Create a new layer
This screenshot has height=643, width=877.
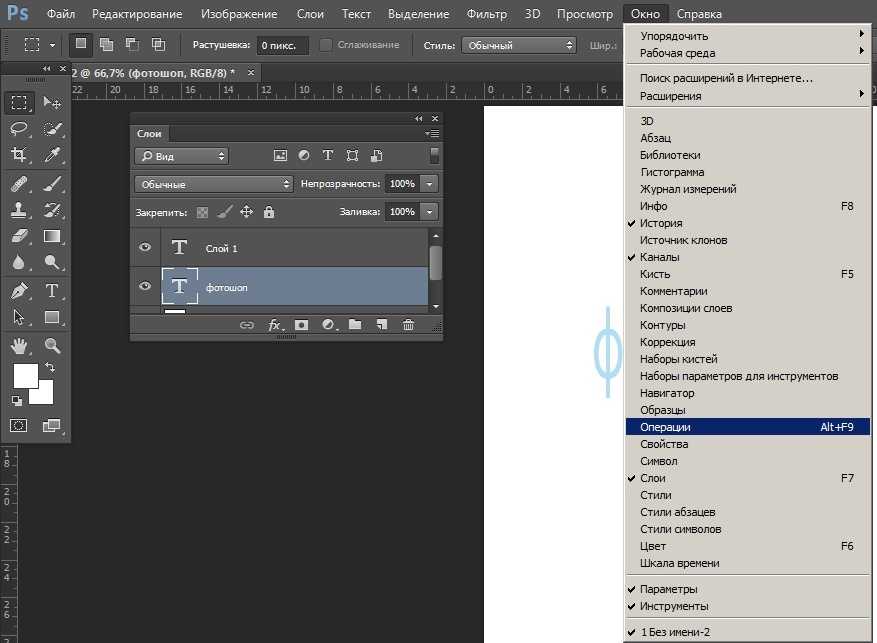click(382, 324)
